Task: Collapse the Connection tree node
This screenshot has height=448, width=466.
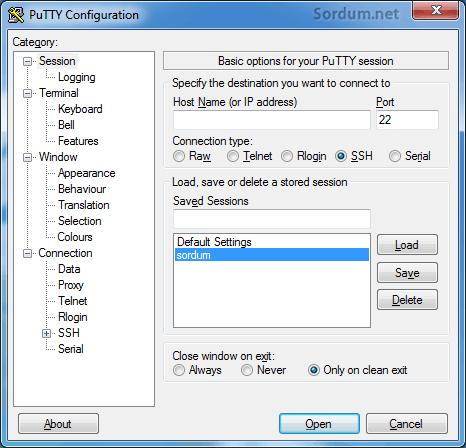Action: 27,253
